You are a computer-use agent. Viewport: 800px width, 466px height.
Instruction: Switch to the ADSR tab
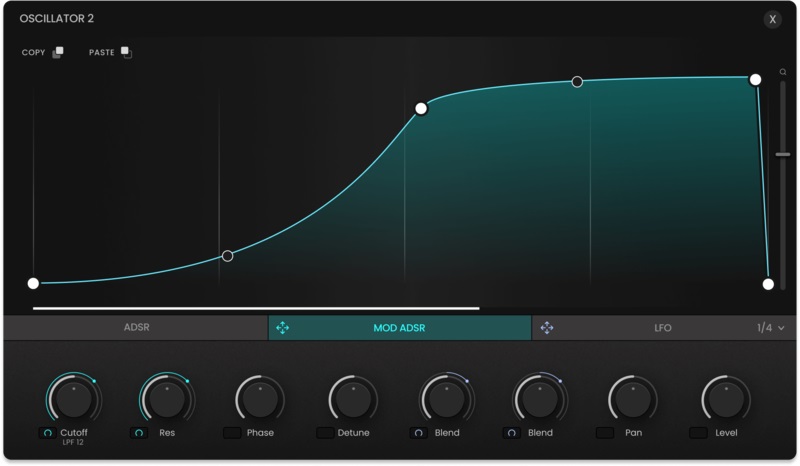pos(136,328)
